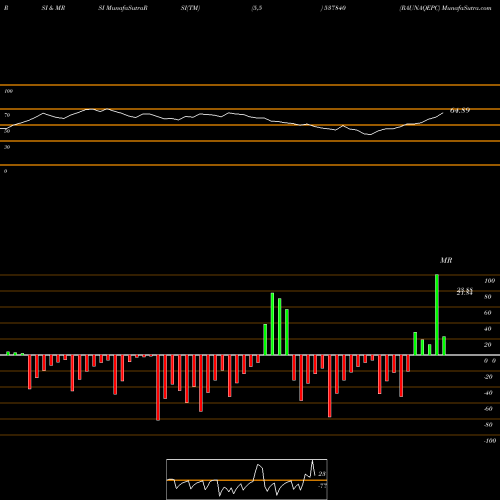Click the RSI axis label 70
The width and height of the screenshot is (500, 500).
coord(7,115)
